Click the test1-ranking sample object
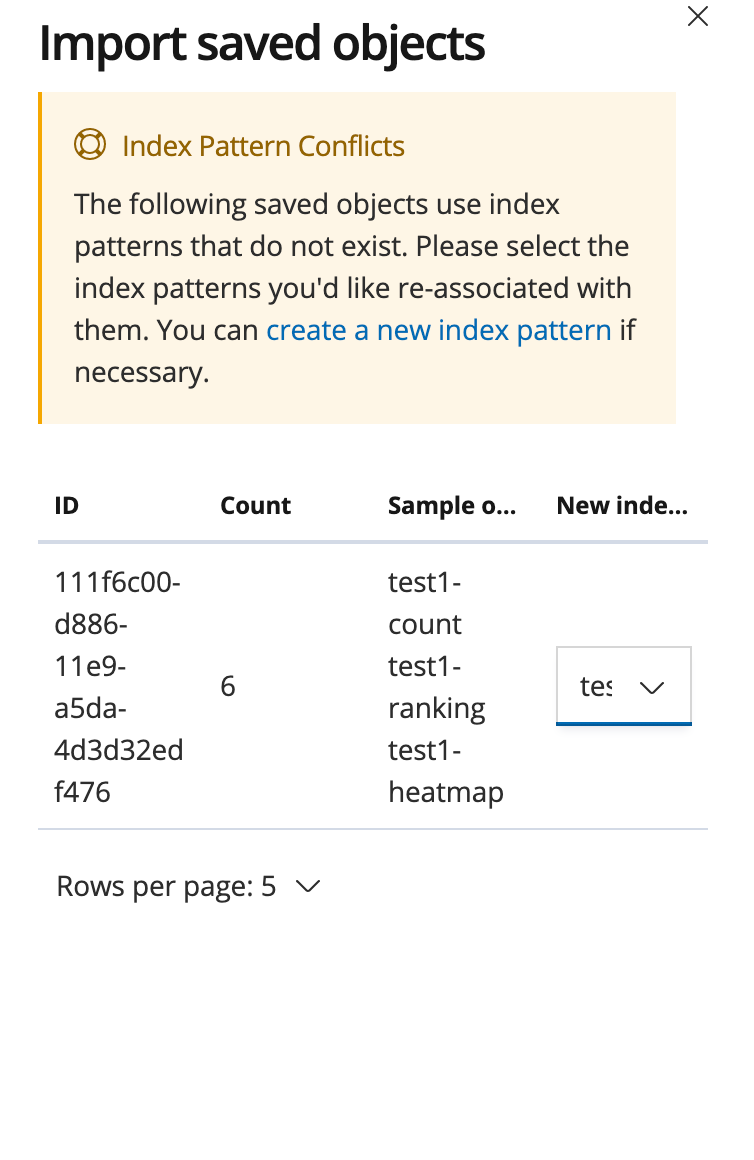The image size is (754, 1160). tap(437, 687)
